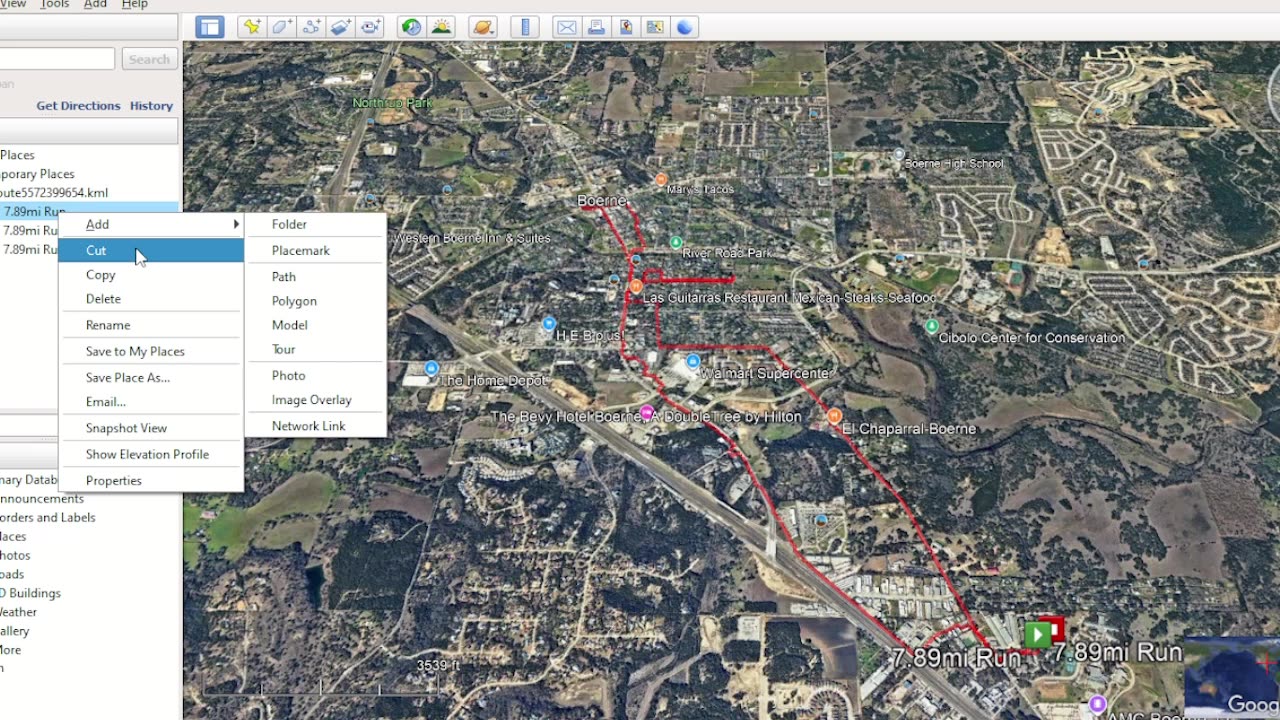Click the Email envelope toolbar icon
1280x720 pixels.
point(567,27)
